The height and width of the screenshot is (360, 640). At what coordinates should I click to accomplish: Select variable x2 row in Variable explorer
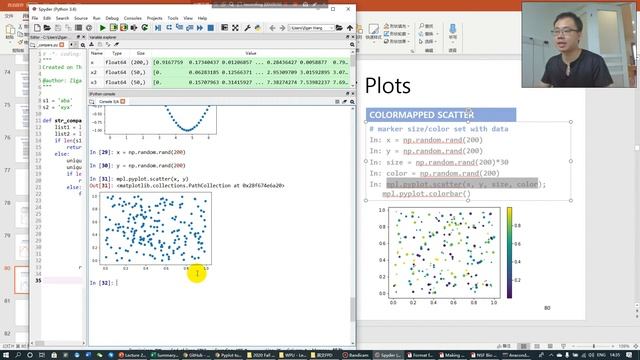pyautogui.click(x=219, y=72)
